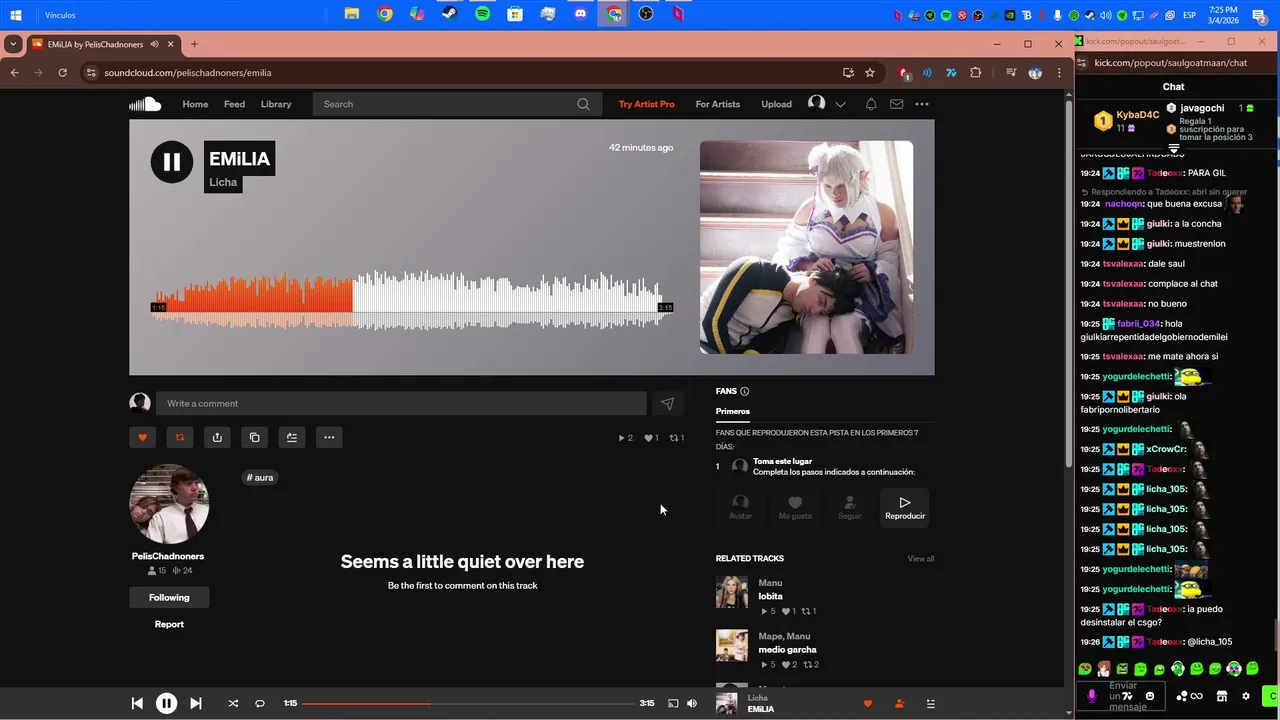Open the lobita track artwork thumbnail
The width and height of the screenshot is (1280, 720).
click(732, 592)
